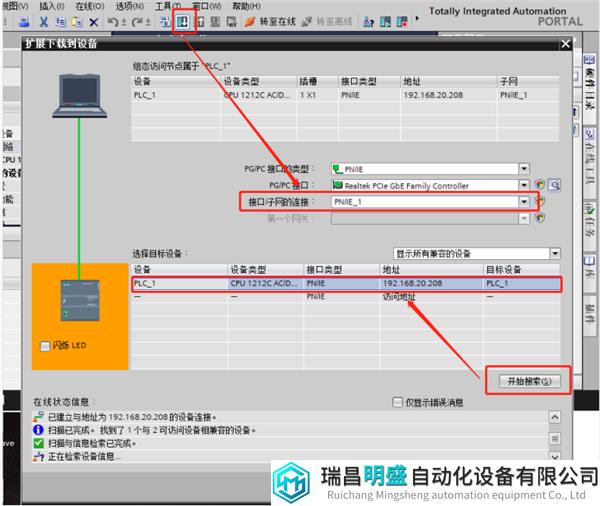Screen dimensions: 600x506
Task: Close the 扩展下载到设备 dialog
Action: [566, 44]
